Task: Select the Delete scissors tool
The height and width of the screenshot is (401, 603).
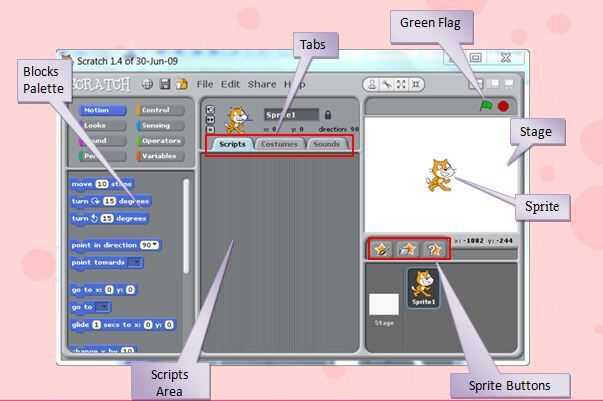Action: pyautogui.click(x=386, y=84)
